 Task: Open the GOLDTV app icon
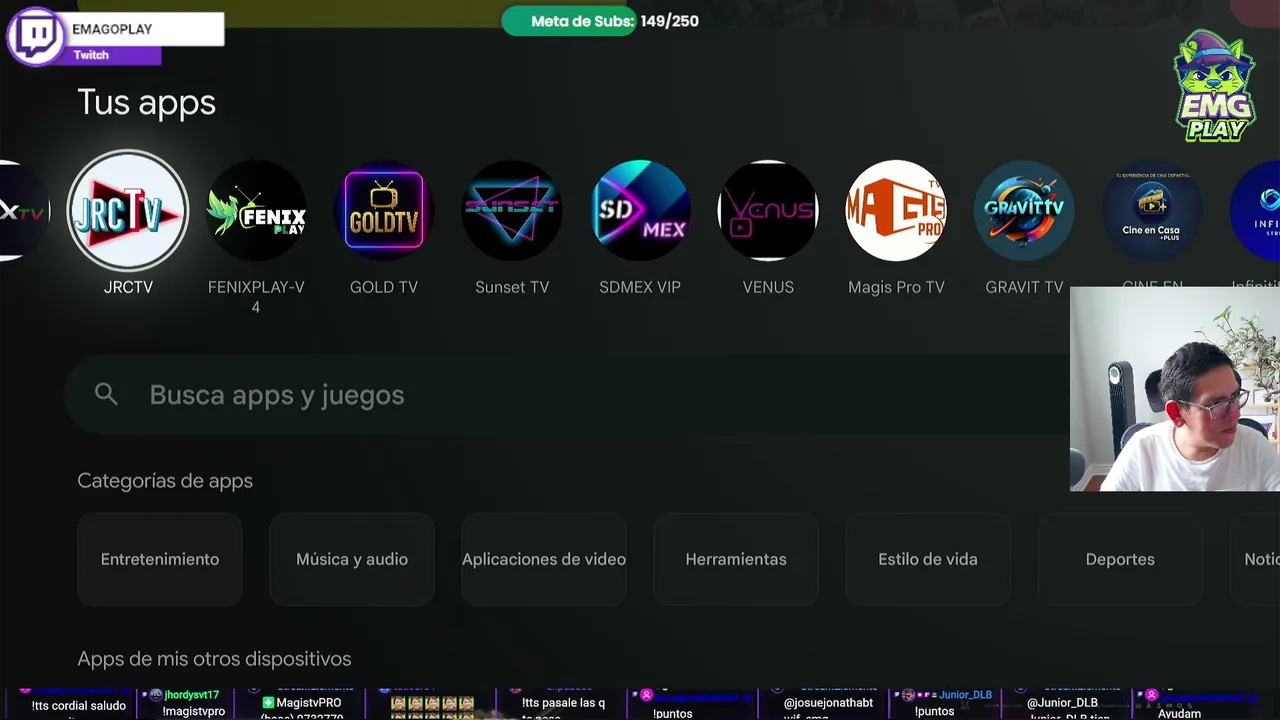tap(384, 211)
